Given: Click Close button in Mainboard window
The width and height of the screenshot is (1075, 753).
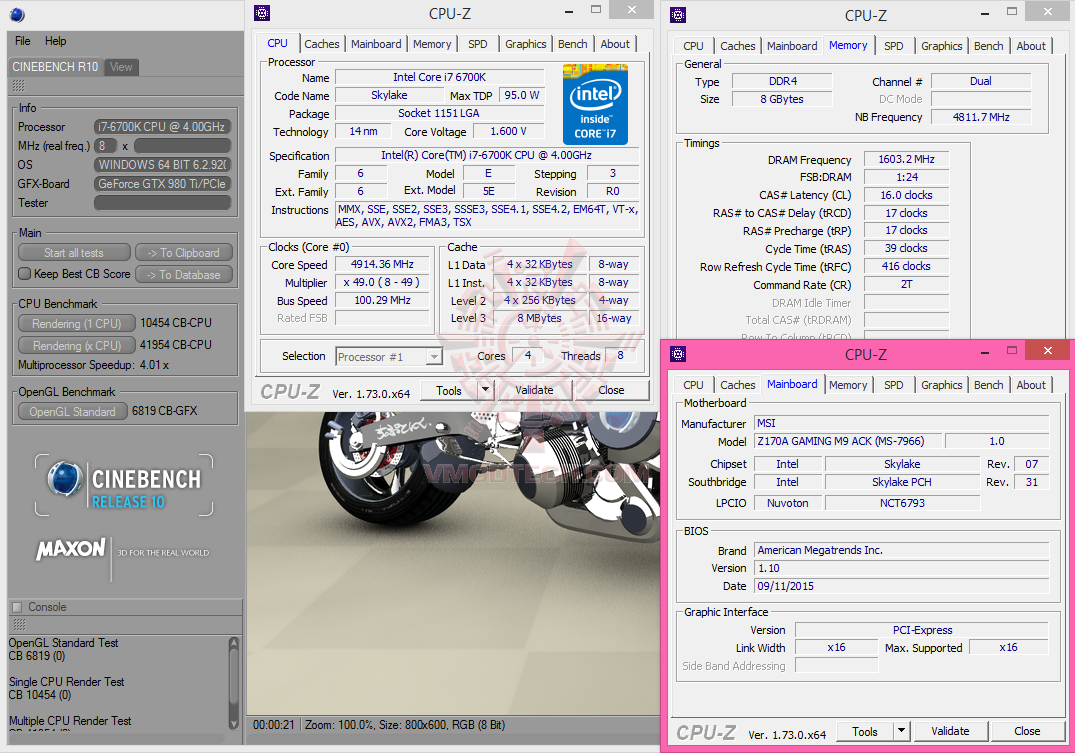Looking at the screenshot, I should (1027, 731).
